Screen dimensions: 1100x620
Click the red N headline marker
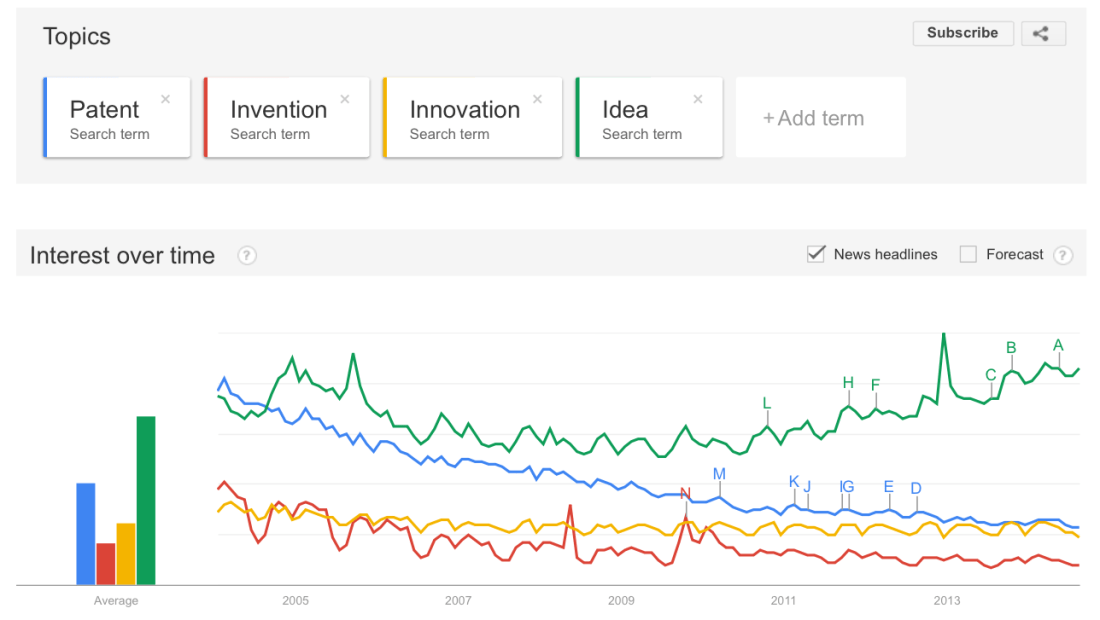click(685, 493)
